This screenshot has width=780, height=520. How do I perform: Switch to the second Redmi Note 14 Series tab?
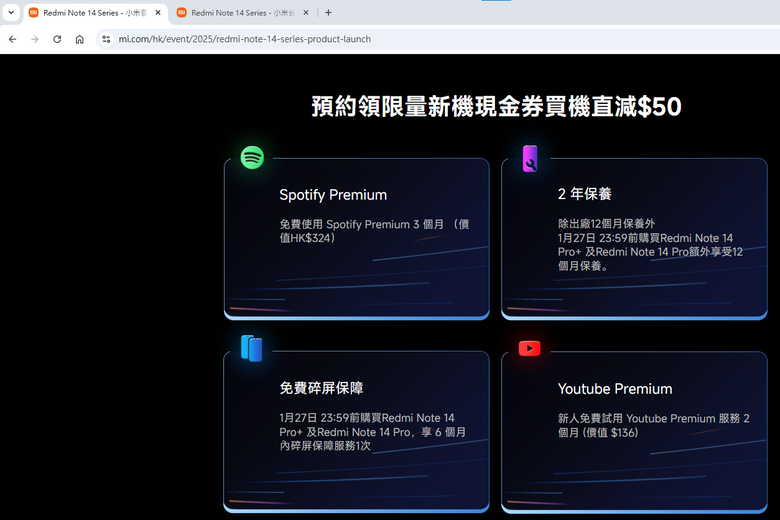pyautogui.click(x=243, y=13)
